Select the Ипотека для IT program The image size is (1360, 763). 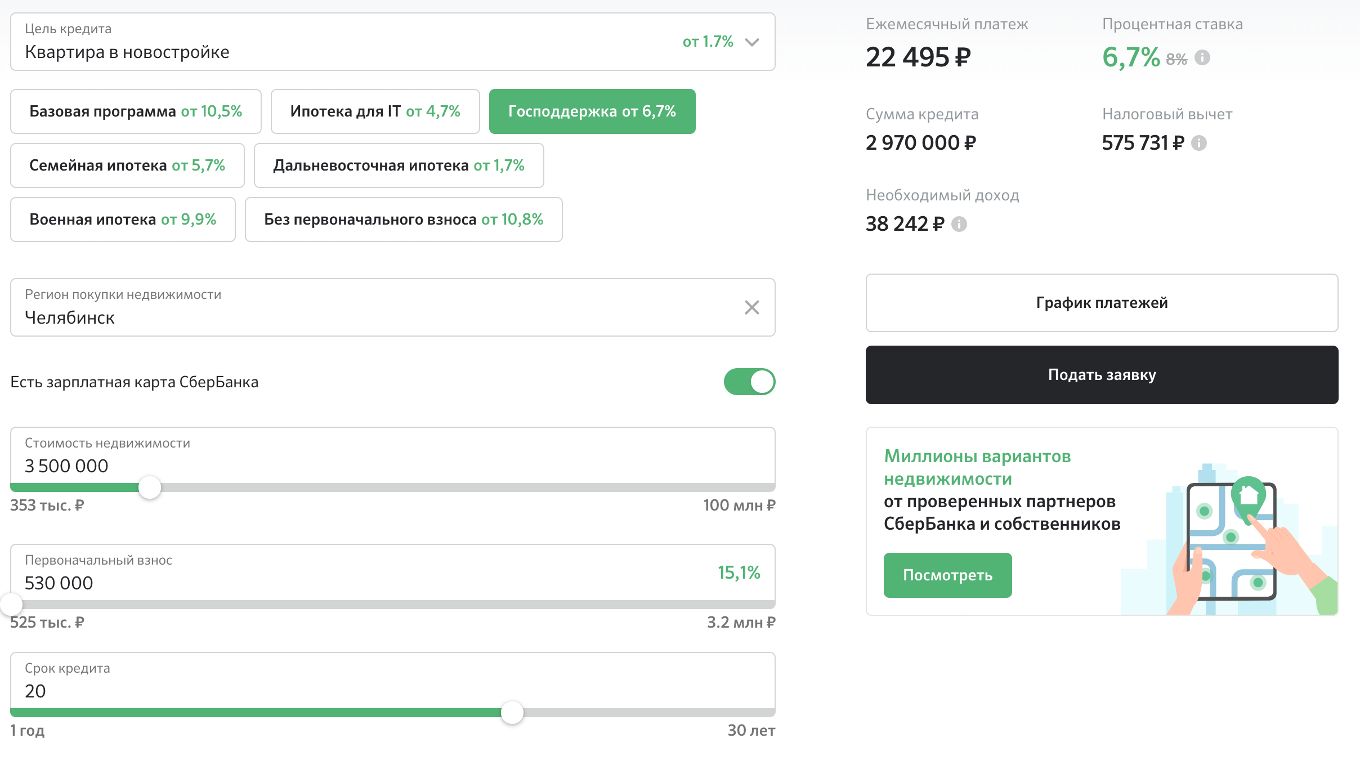[375, 112]
